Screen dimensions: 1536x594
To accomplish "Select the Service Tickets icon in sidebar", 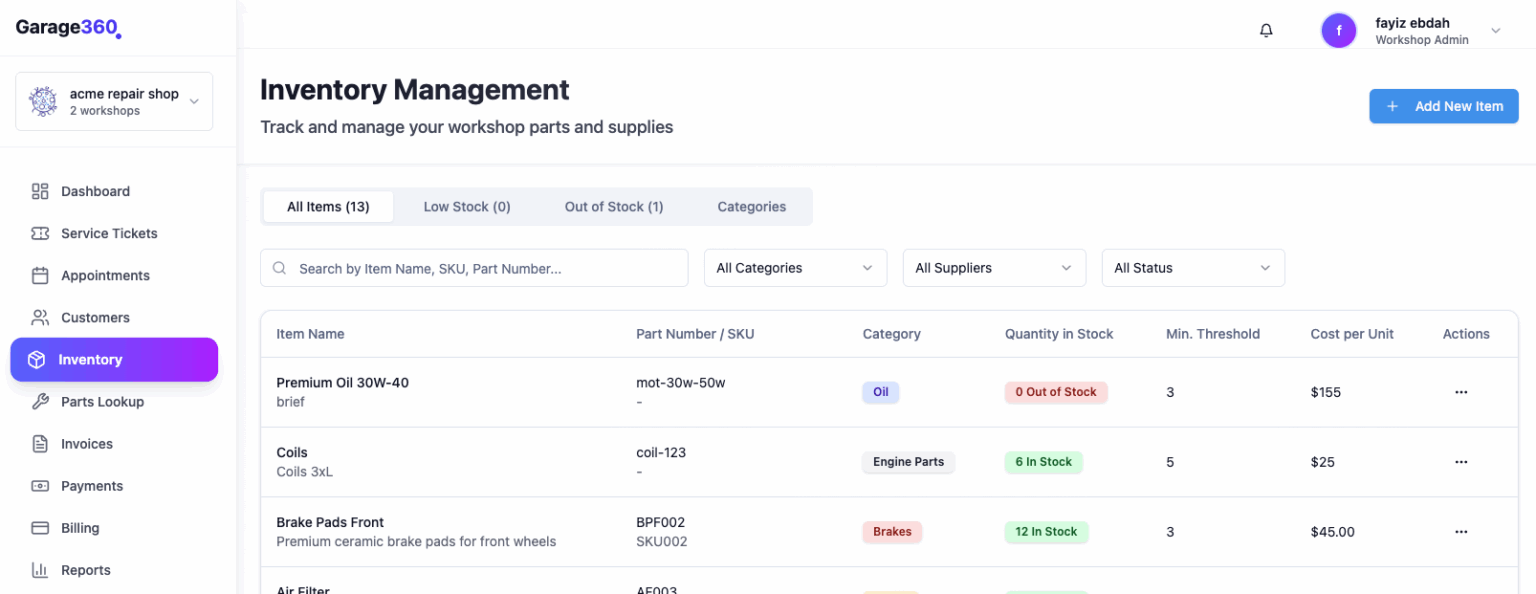I will click(40, 233).
